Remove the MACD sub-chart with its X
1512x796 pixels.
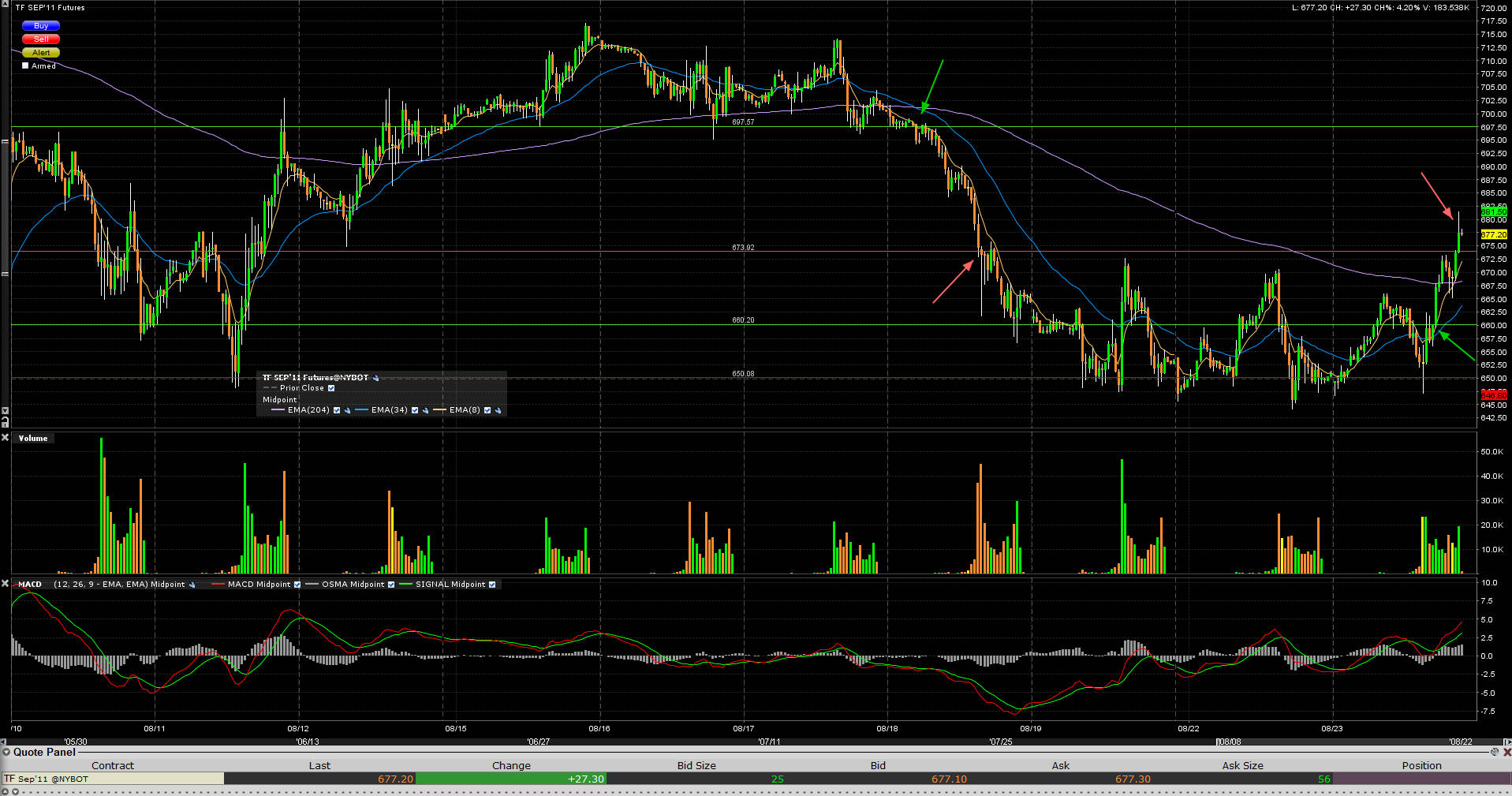[5, 584]
